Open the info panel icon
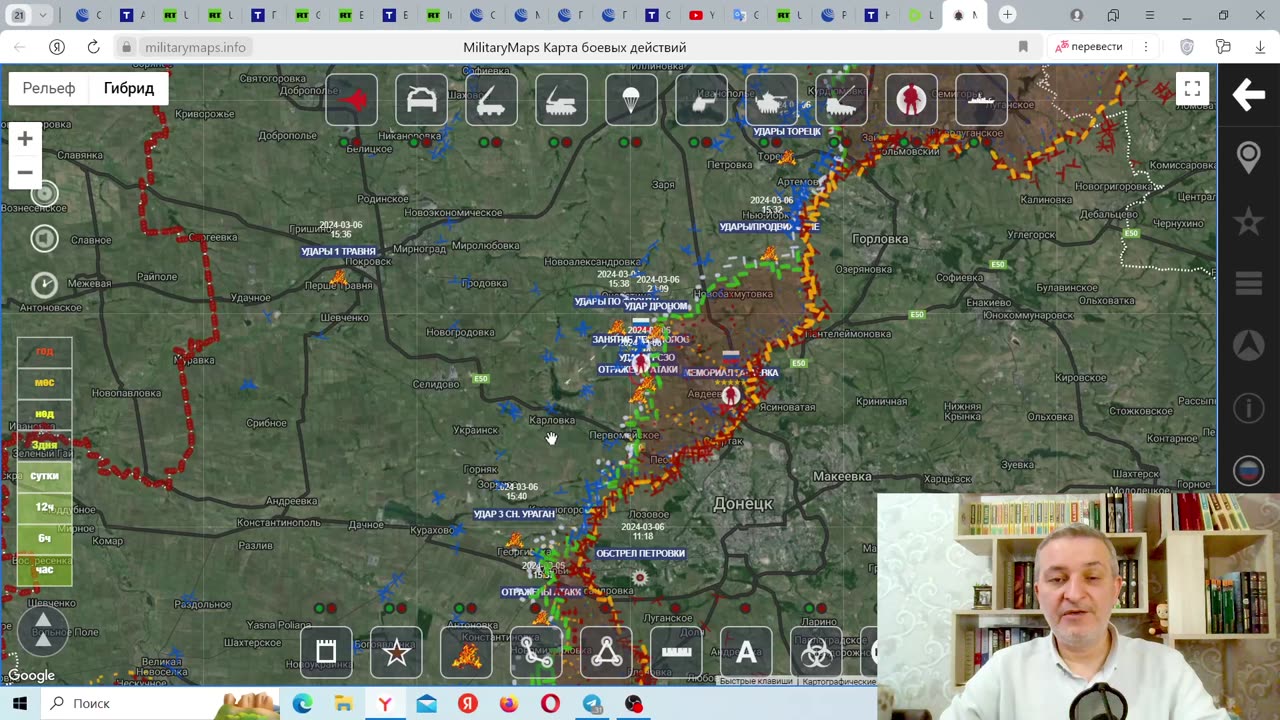 pos(1249,408)
